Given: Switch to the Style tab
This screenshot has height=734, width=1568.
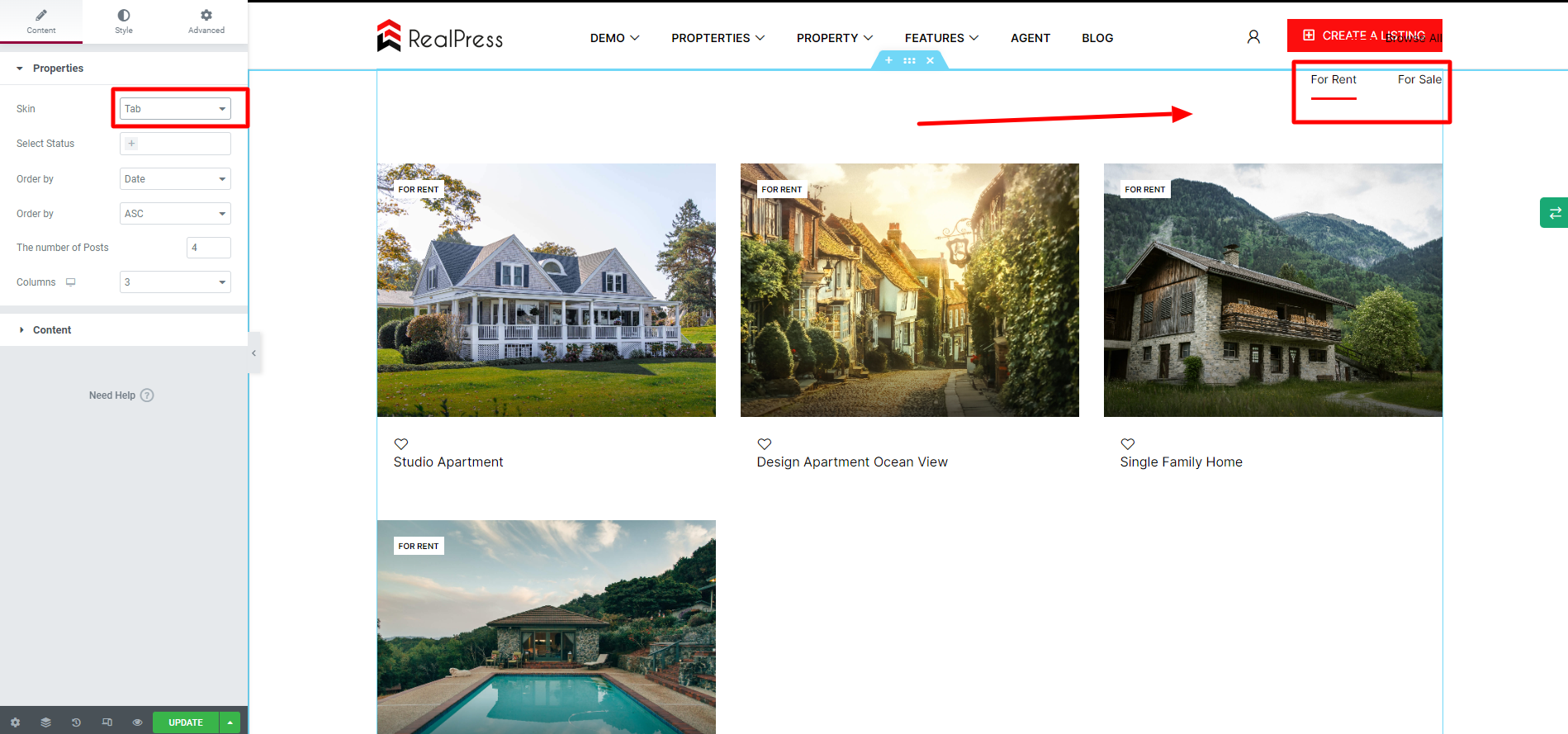Looking at the screenshot, I should pos(124,21).
